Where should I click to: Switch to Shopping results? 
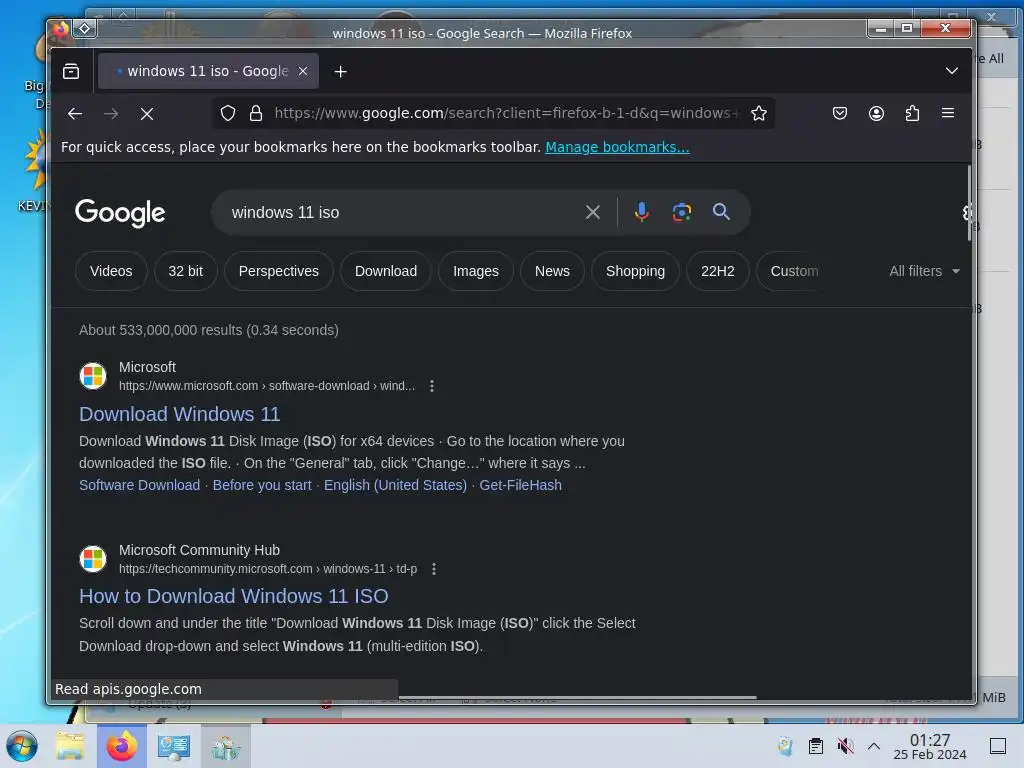[635, 271]
